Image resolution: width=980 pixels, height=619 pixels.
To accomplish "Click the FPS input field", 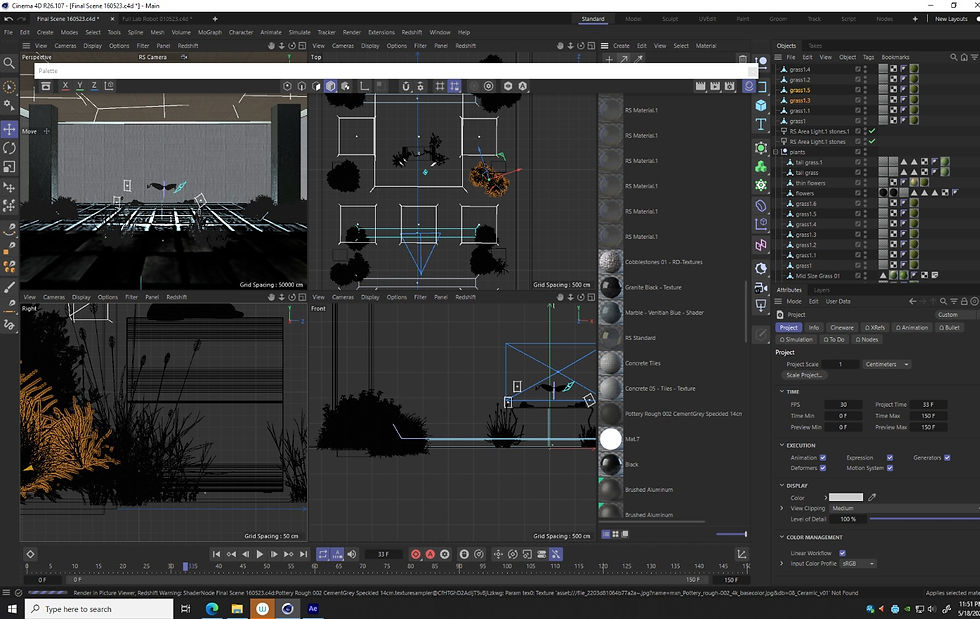I will tap(843, 405).
